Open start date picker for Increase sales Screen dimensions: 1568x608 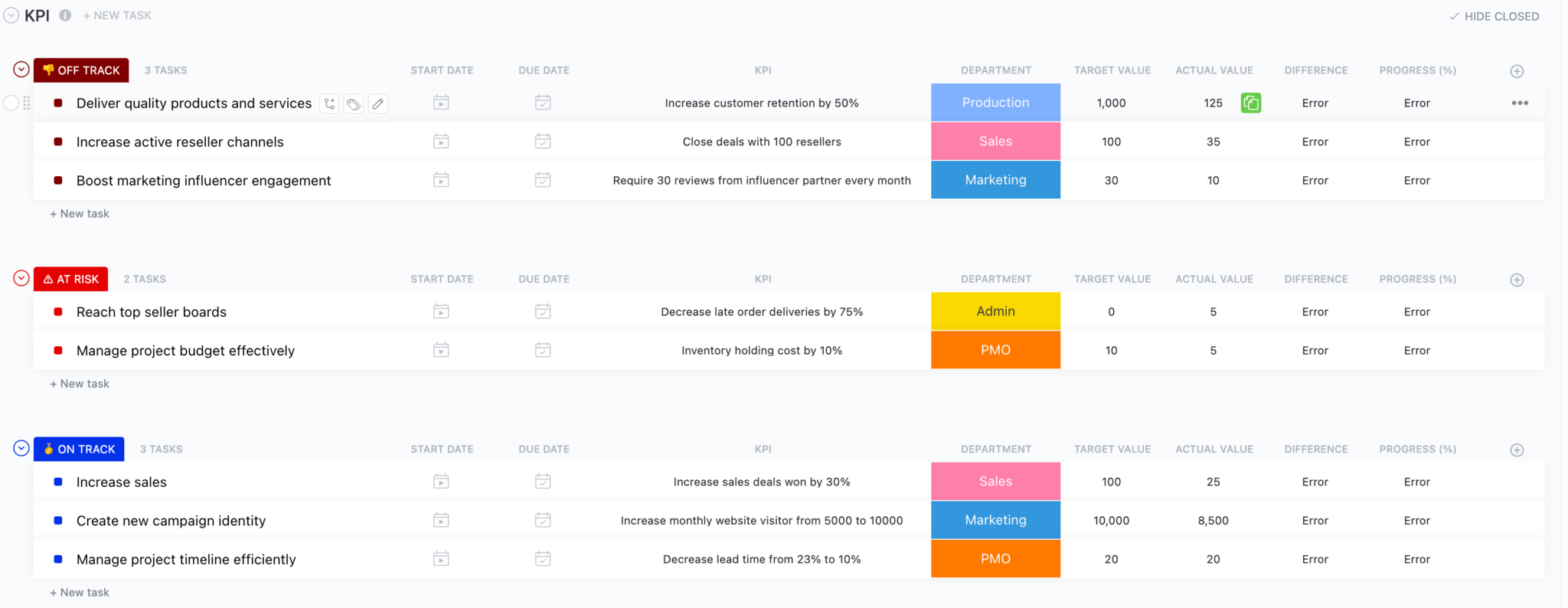(441, 482)
